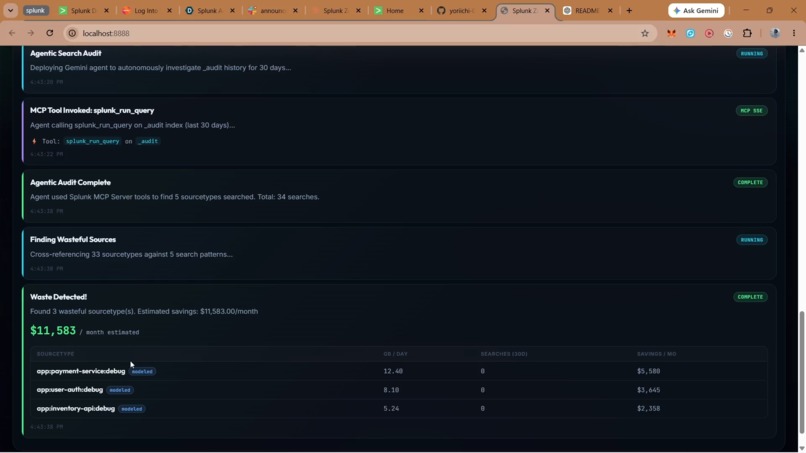This screenshot has width=806, height=453.
Task: Click the page vertical scrollbar thumb
Action: [802, 372]
